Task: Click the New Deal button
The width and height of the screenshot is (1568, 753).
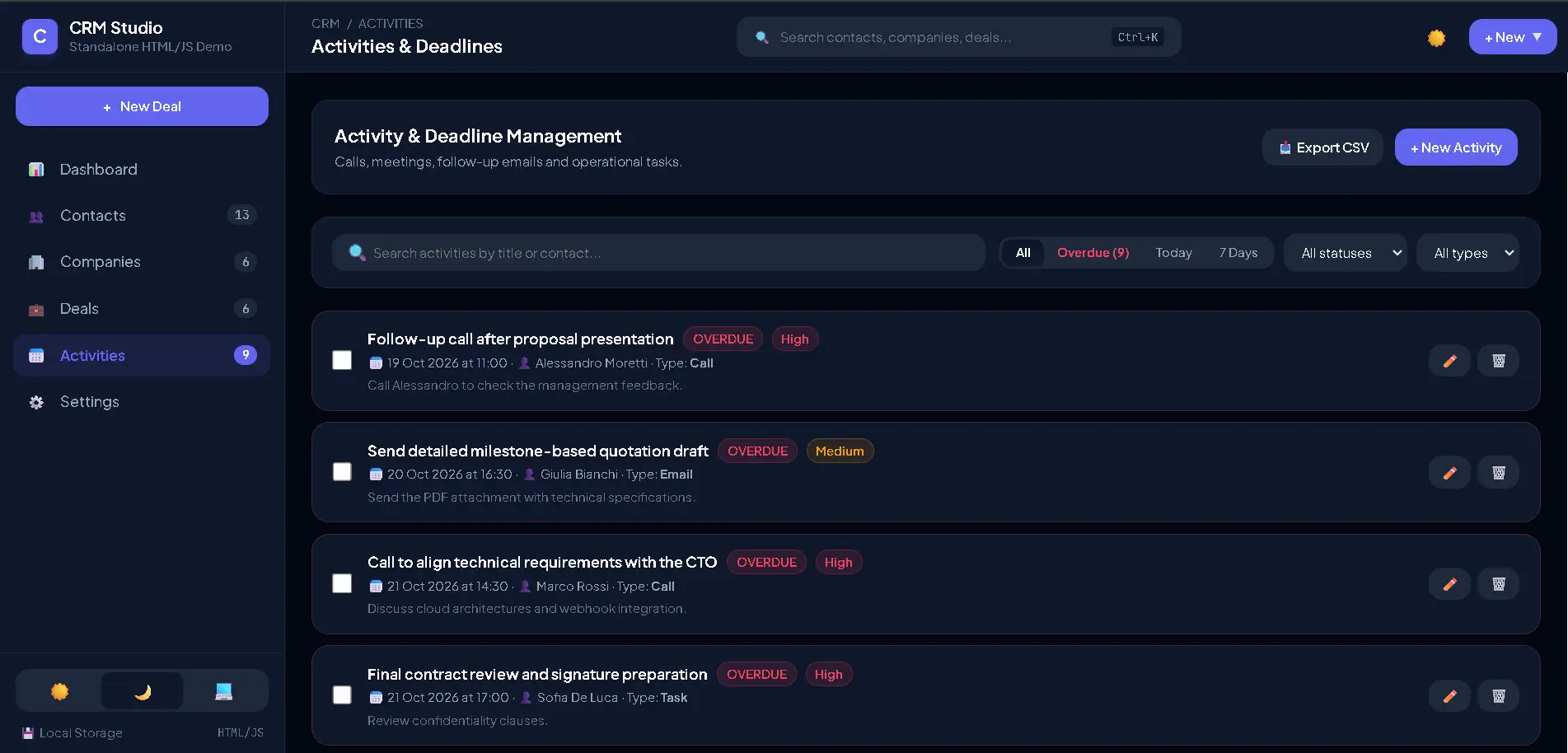Action: coord(142,106)
